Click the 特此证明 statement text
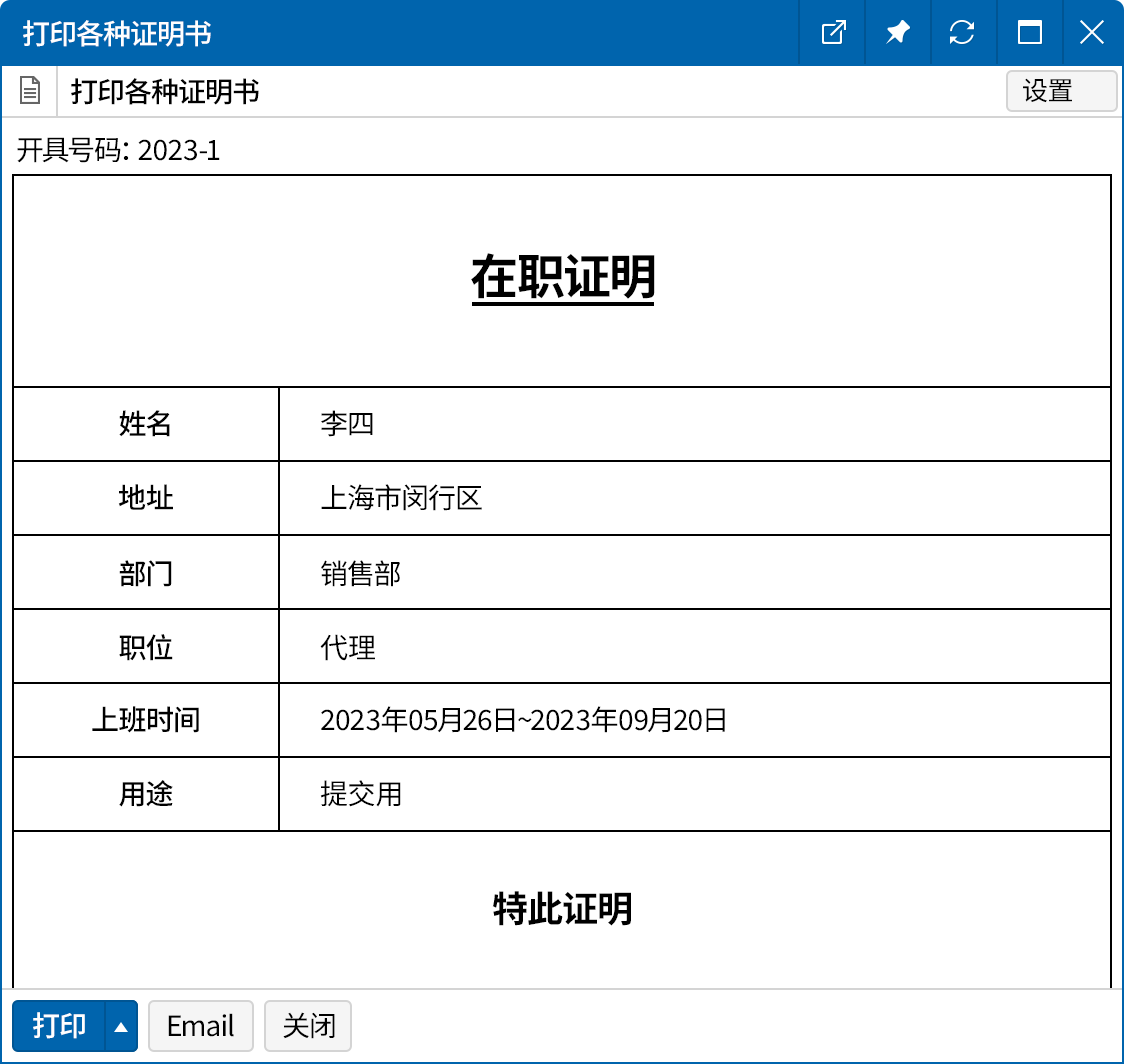This screenshot has width=1124, height=1064. click(562, 909)
